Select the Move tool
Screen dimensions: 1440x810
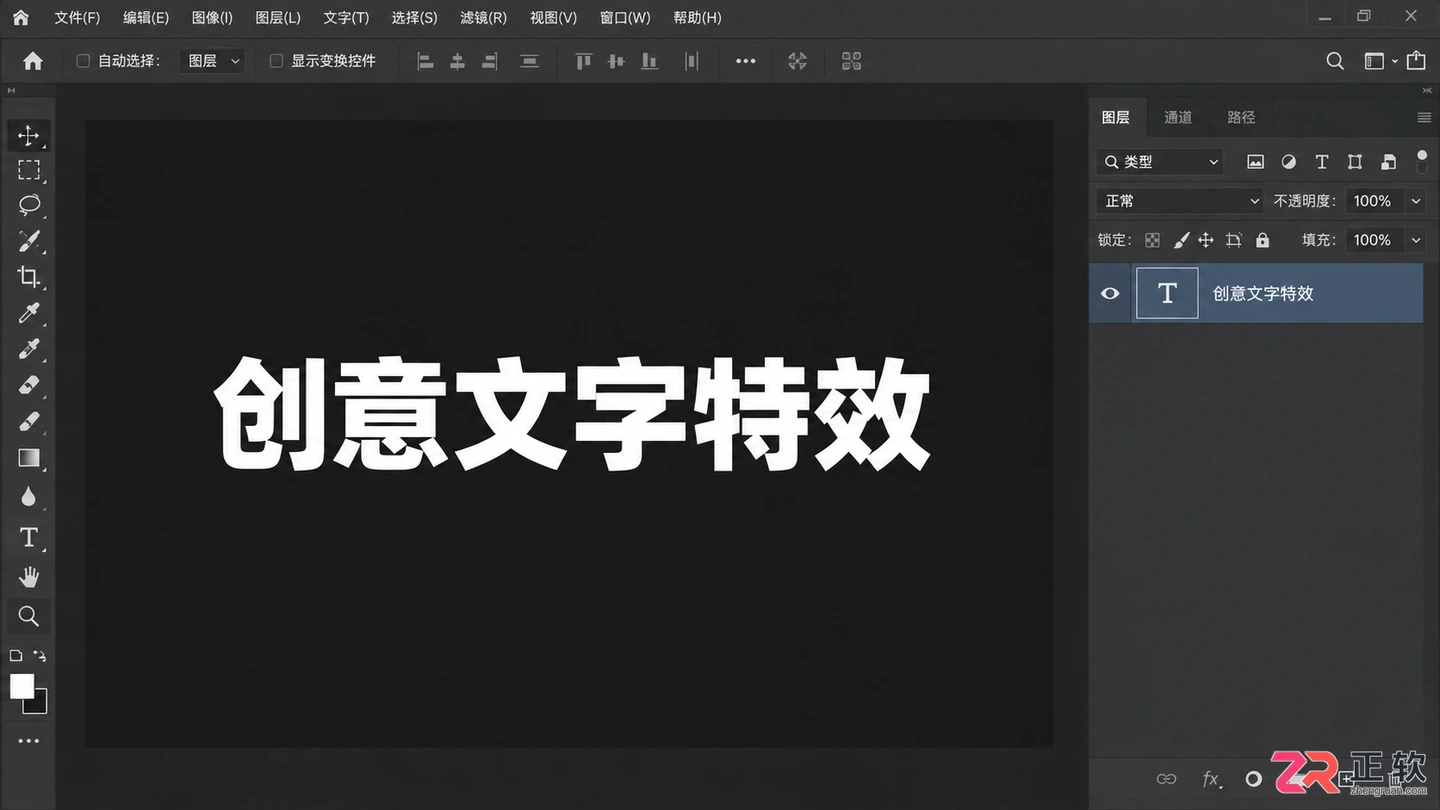(29, 136)
